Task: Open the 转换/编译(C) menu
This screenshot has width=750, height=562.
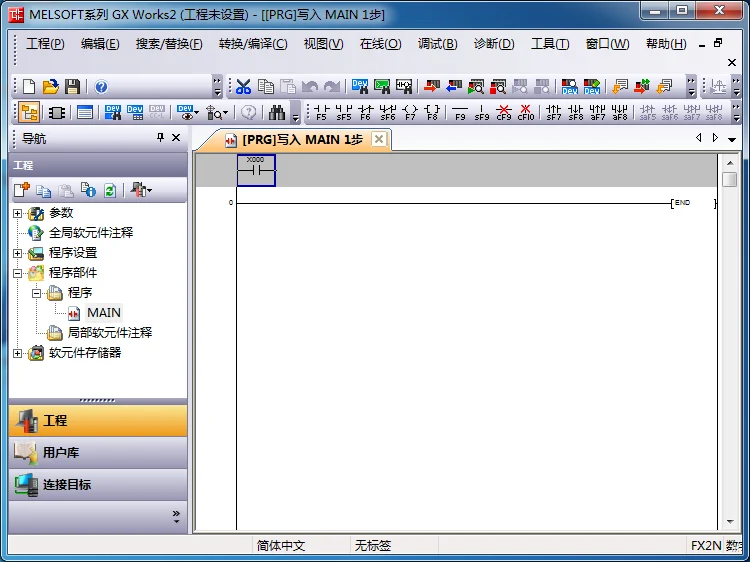Action: pos(253,44)
